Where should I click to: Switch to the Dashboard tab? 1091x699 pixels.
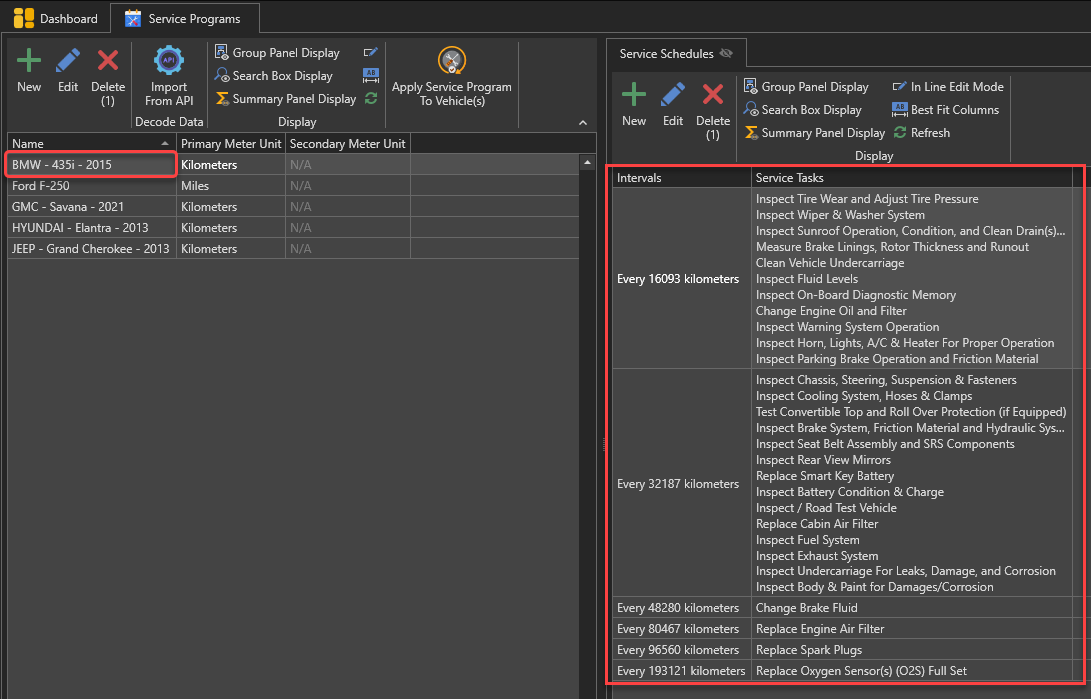click(x=56, y=19)
